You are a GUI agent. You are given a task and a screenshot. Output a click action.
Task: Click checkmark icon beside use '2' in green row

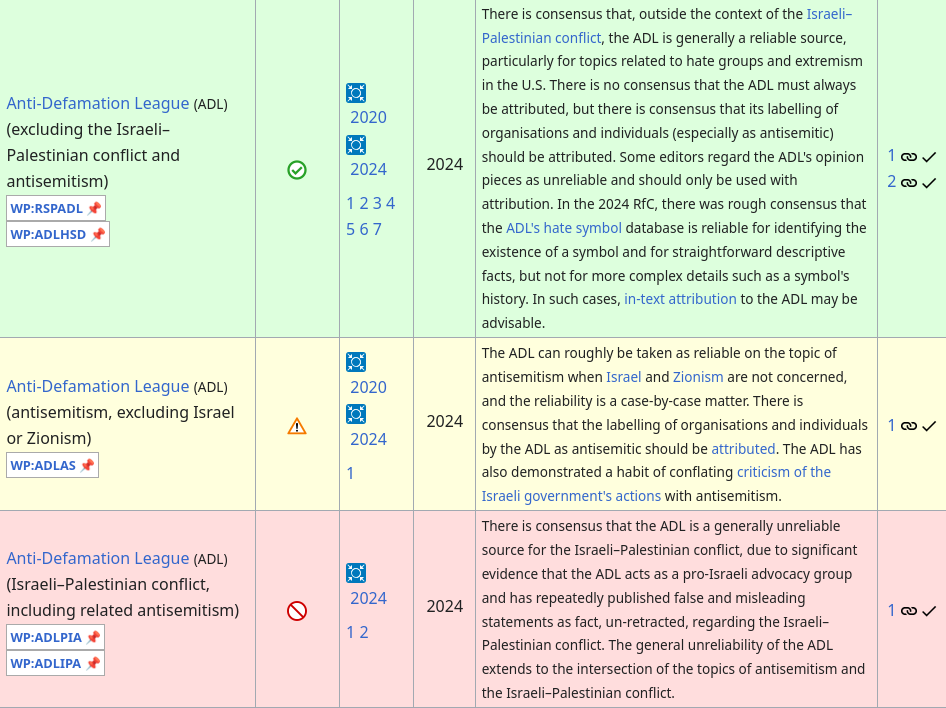(x=929, y=183)
